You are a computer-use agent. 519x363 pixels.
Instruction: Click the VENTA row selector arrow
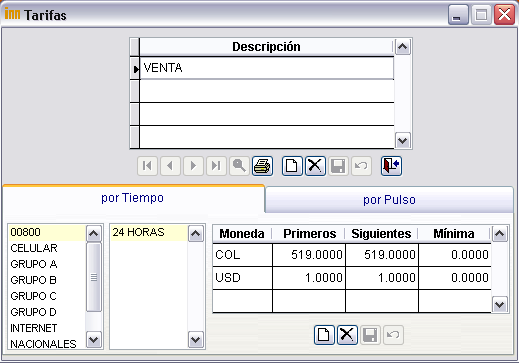pyautogui.click(x=135, y=68)
